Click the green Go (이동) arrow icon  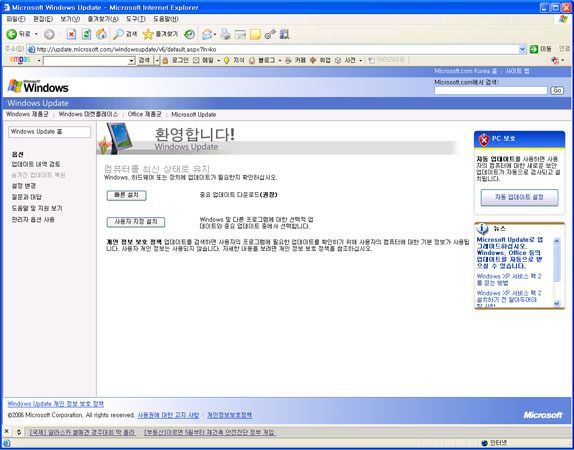(534, 49)
